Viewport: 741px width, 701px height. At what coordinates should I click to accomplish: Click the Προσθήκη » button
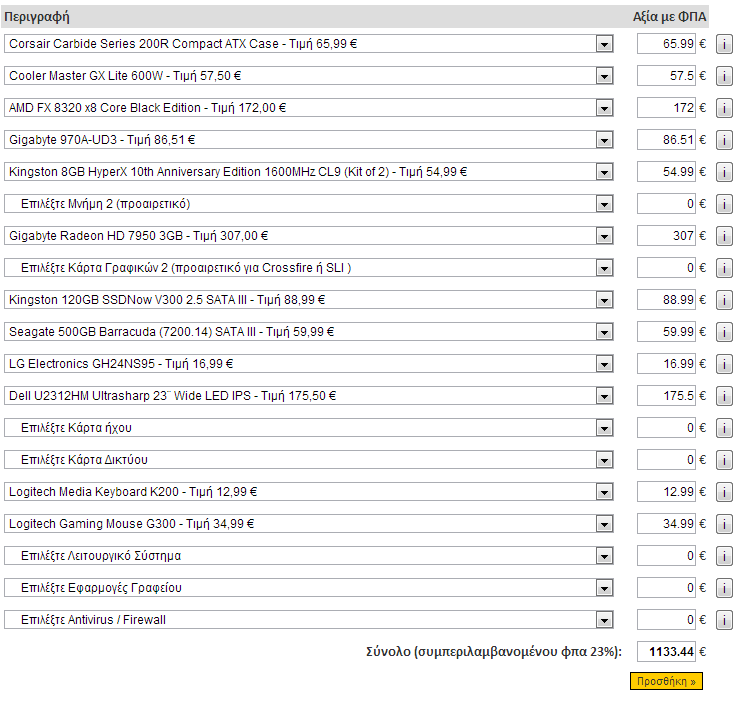click(x=666, y=681)
